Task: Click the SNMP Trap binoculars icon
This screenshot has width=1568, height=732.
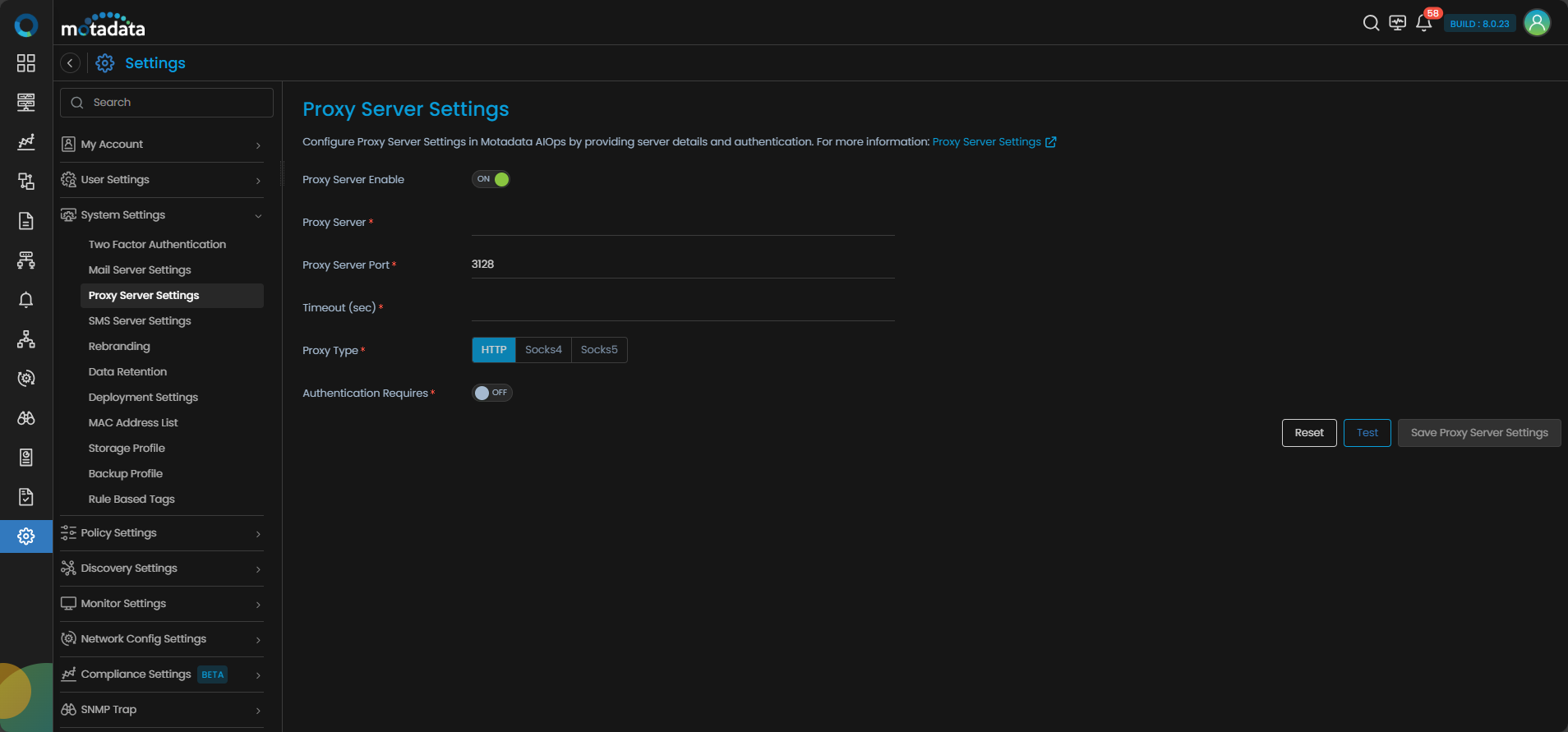Action: point(68,709)
